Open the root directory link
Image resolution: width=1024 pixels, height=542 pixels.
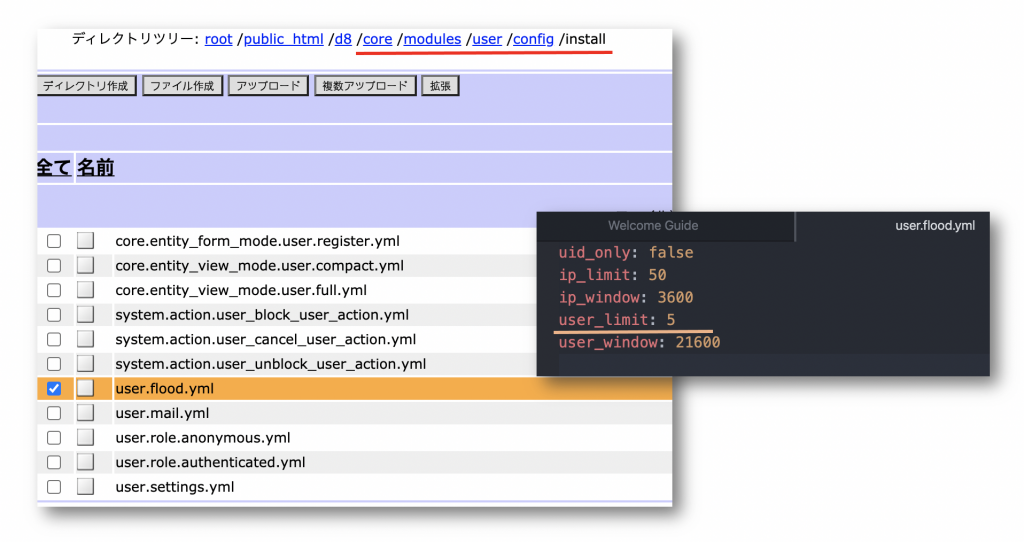tap(218, 39)
